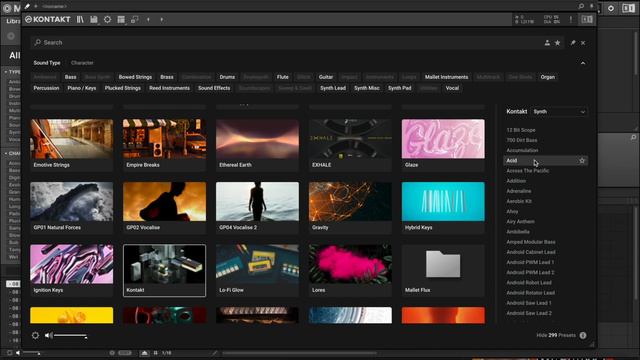Open Kontakt settings gear icon
640x360 pixels.
click(107, 19)
